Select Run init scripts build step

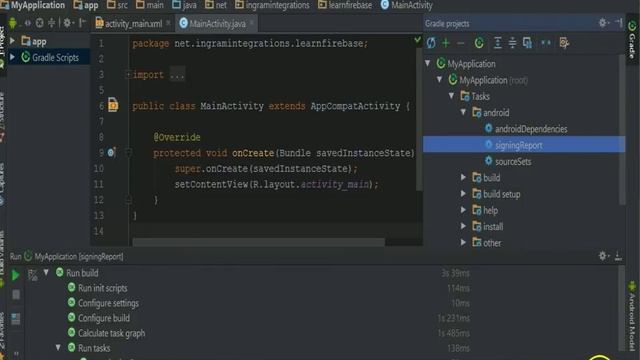[102, 288]
